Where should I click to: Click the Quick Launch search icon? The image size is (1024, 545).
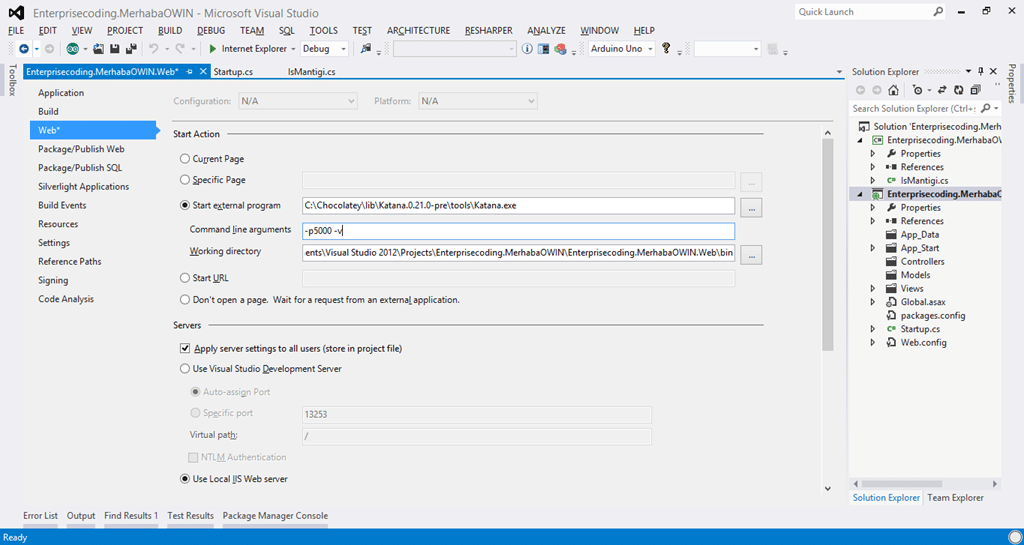tap(938, 12)
